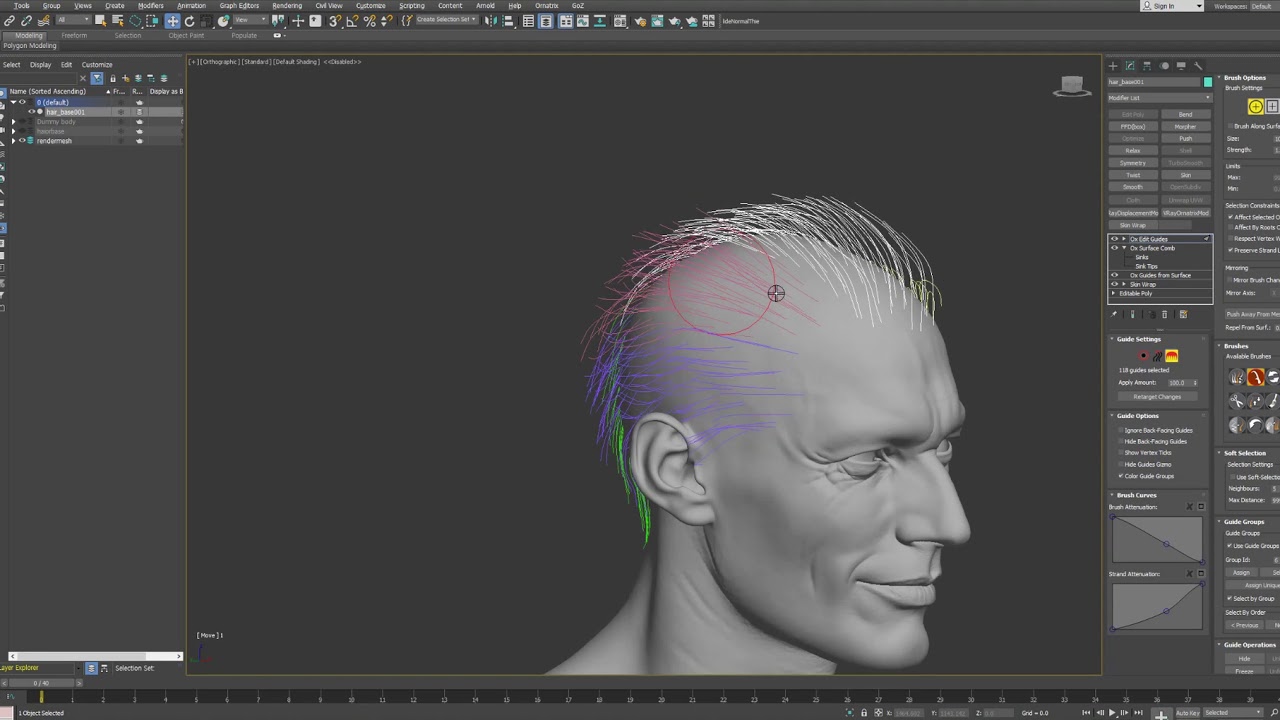The height and width of the screenshot is (720, 1280).
Task: Enable Ignore Back-Facing Guides checkbox
Action: 1120,430
